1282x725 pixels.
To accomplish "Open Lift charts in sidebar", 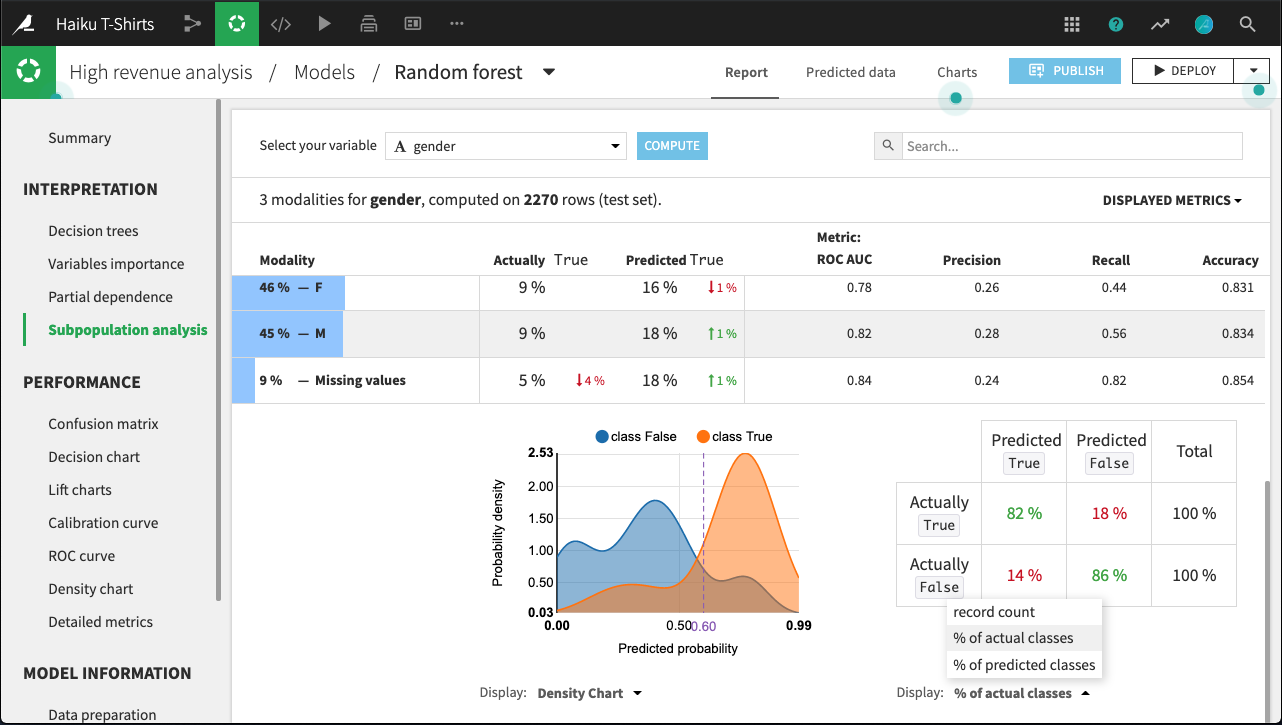I will click(80, 490).
